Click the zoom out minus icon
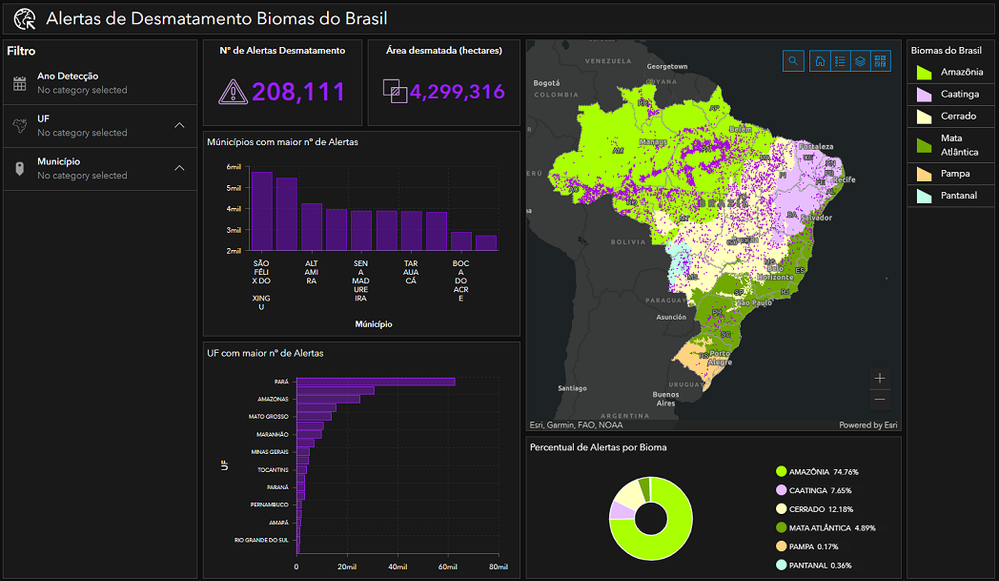The image size is (999, 581). [879, 399]
